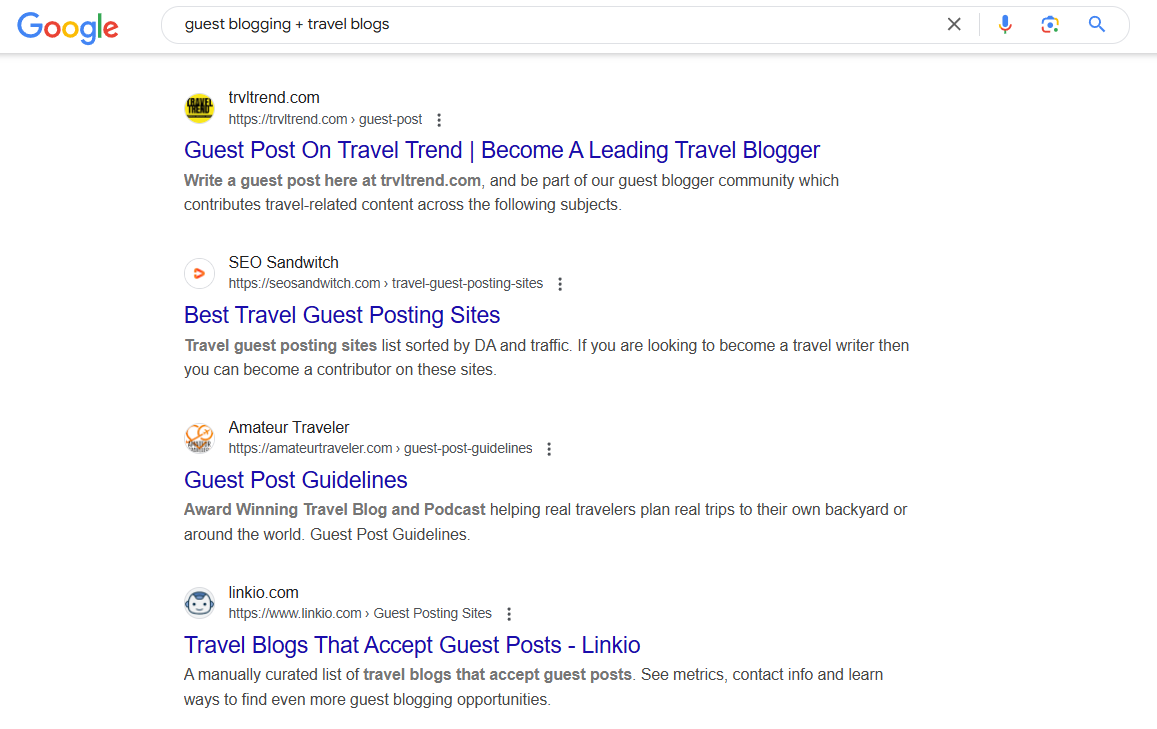Open the 'Guest Post Guidelines' result link

295,480
